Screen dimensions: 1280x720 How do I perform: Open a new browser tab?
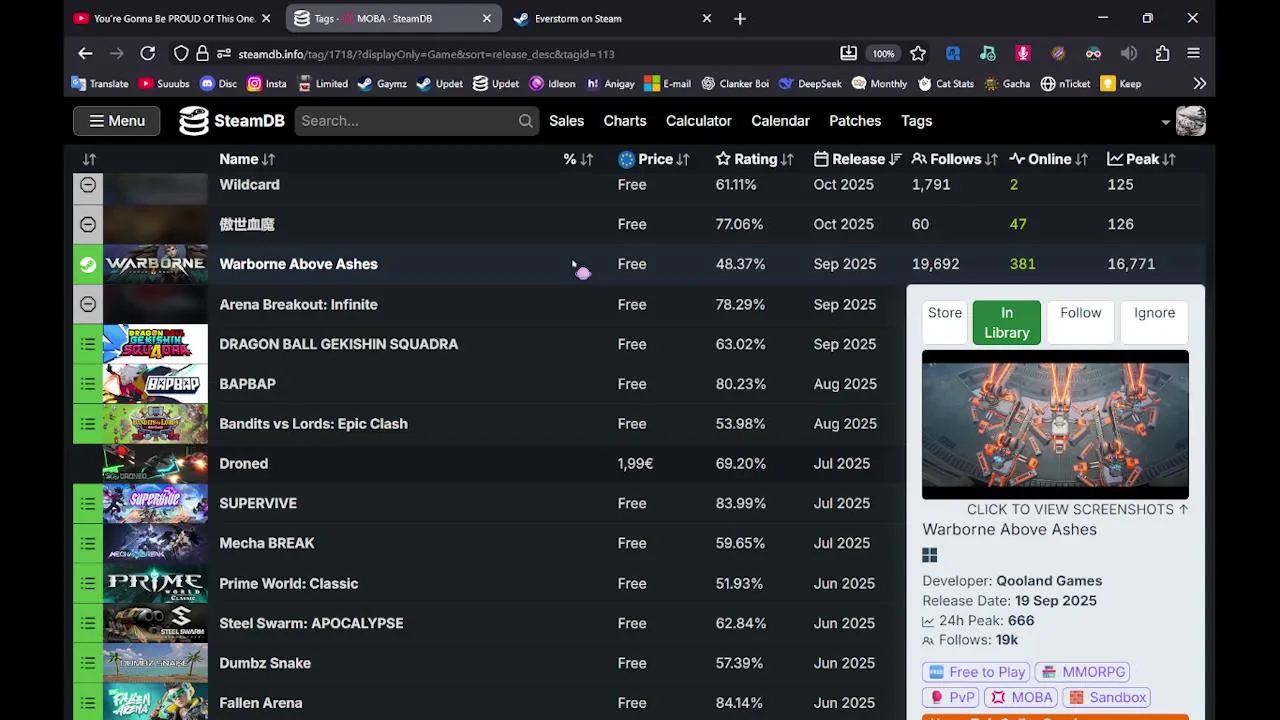[x=740, y=18]
